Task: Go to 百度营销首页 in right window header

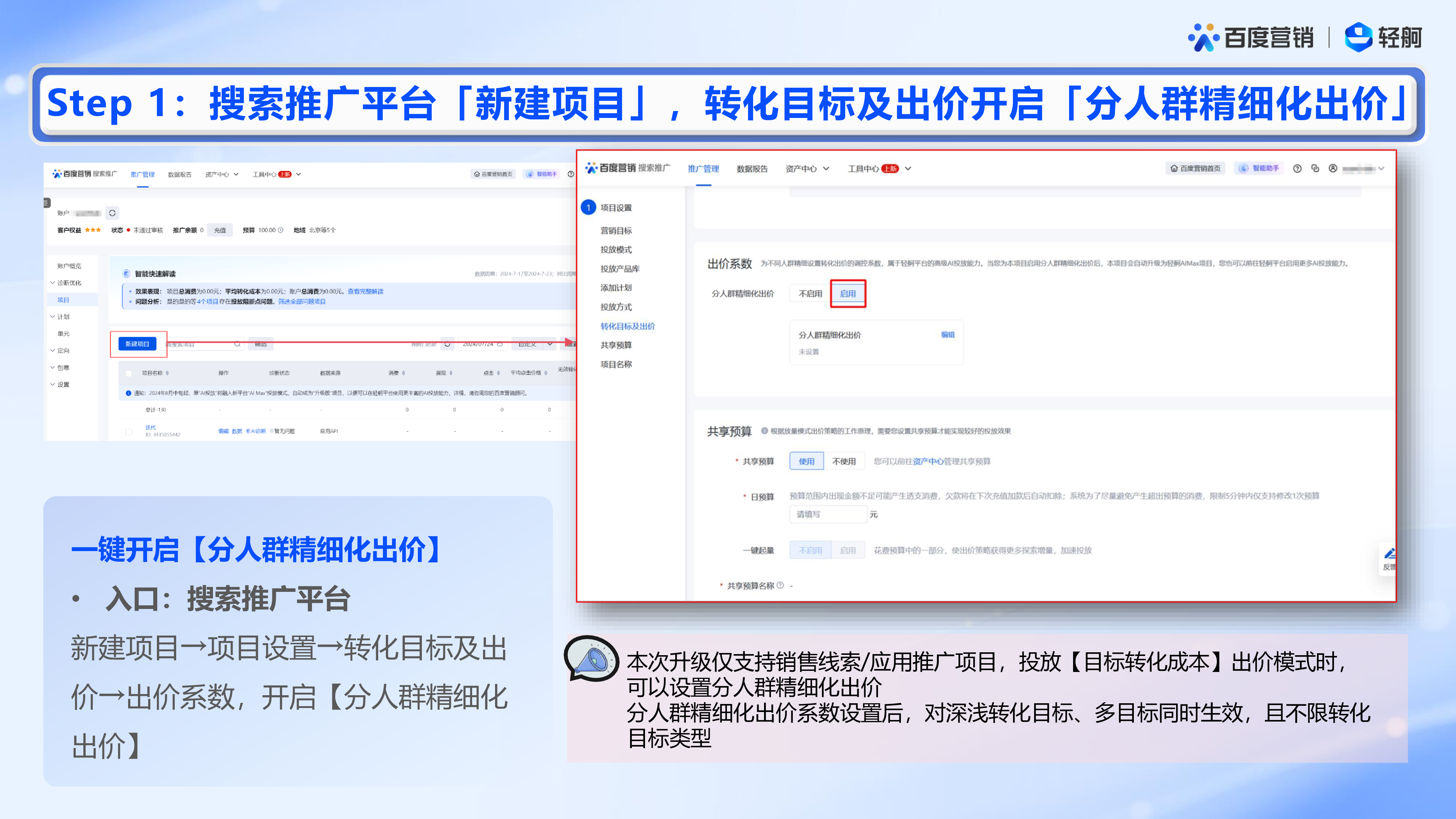Action: coord(1195,169)
